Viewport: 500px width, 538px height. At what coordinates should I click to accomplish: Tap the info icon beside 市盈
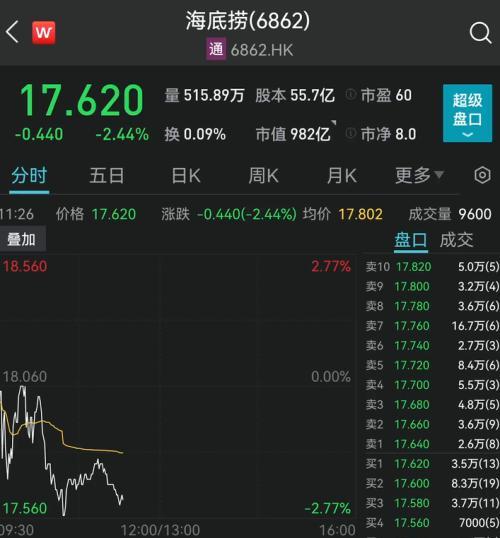coord(350,94)
